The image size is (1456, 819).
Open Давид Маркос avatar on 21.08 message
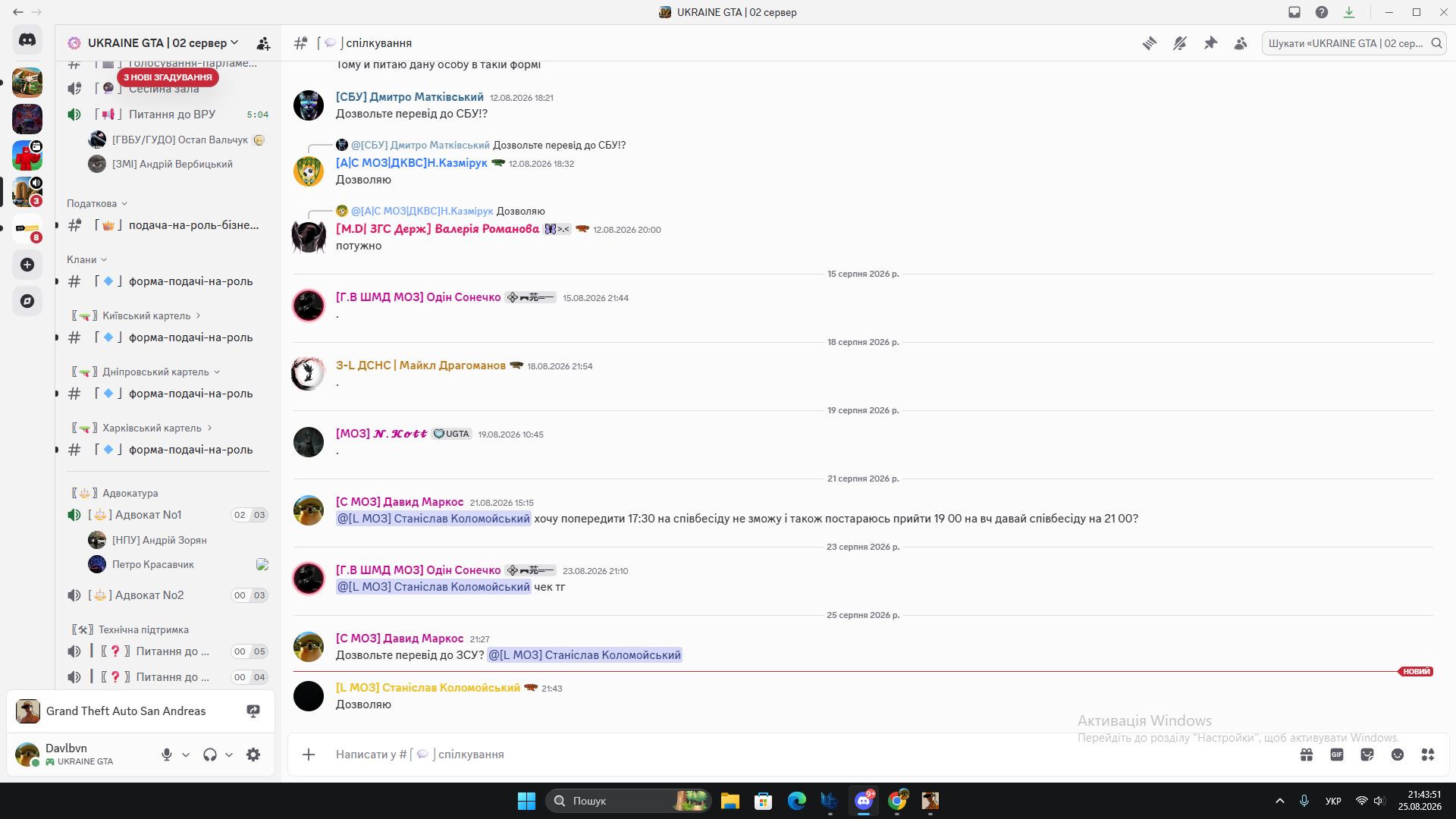coord(309,510)
